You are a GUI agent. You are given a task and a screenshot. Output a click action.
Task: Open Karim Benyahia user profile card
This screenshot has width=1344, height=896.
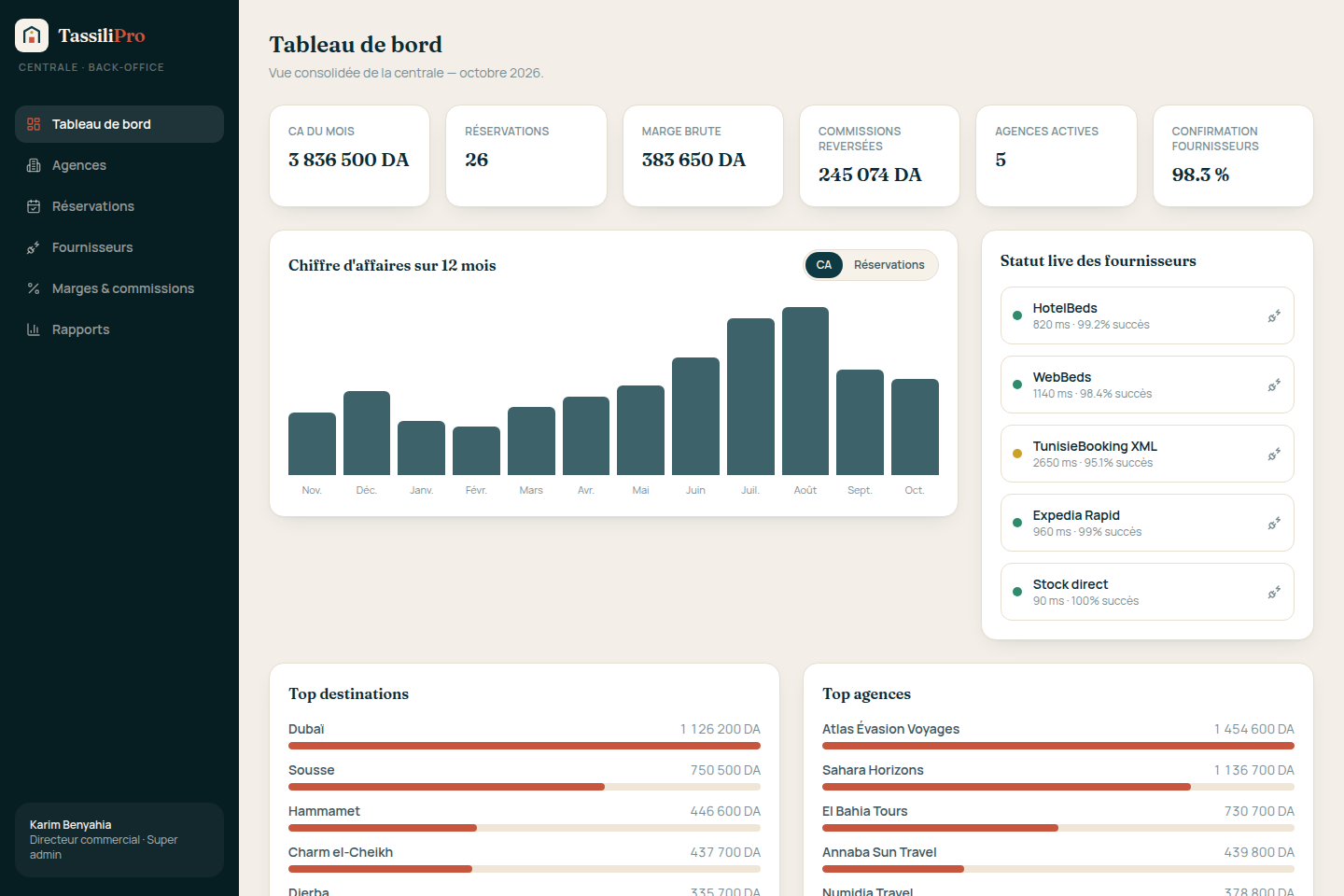click(x=119, y=840)
